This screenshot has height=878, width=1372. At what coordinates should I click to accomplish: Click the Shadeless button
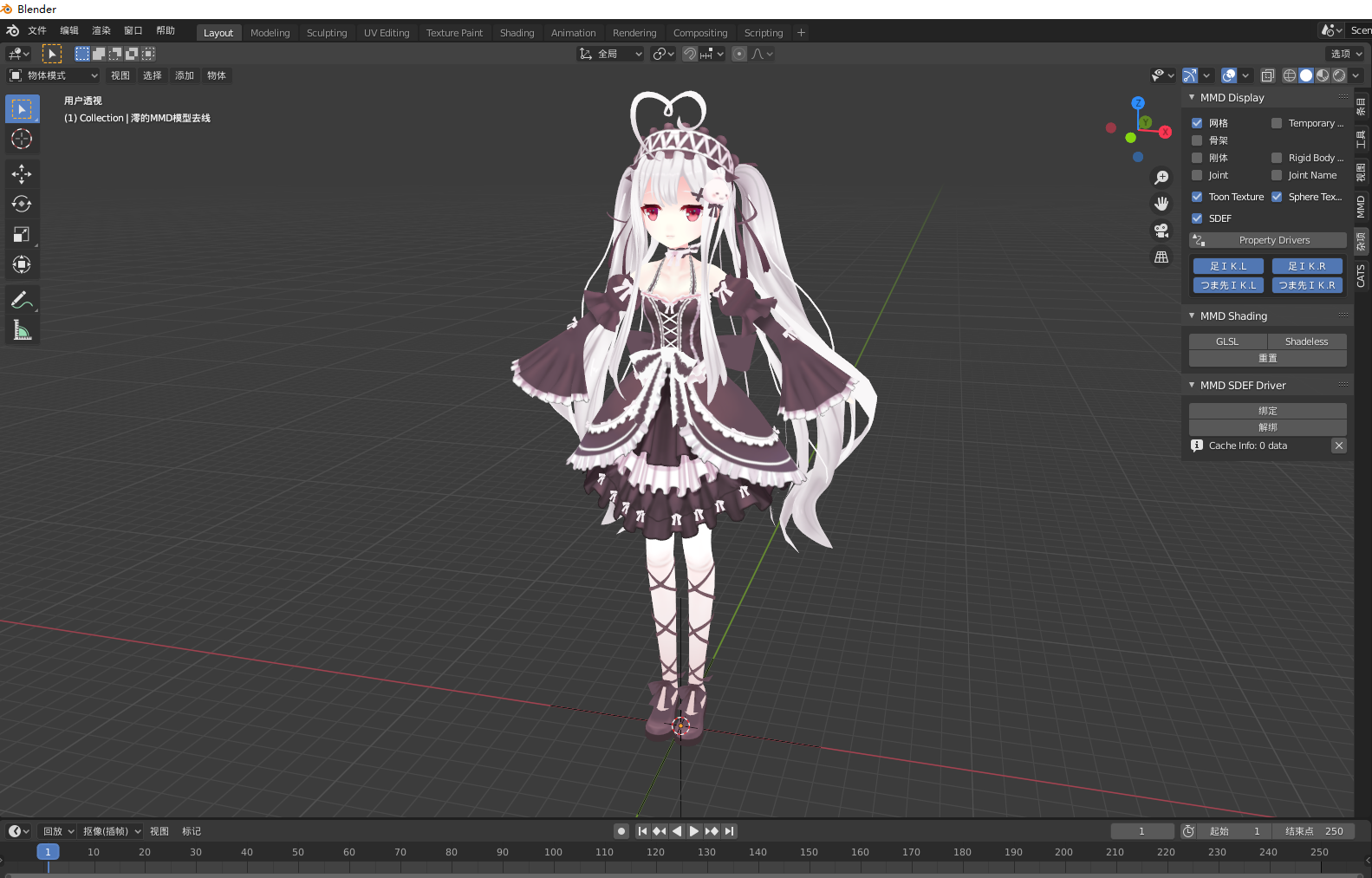click(x=1307, y=341)
